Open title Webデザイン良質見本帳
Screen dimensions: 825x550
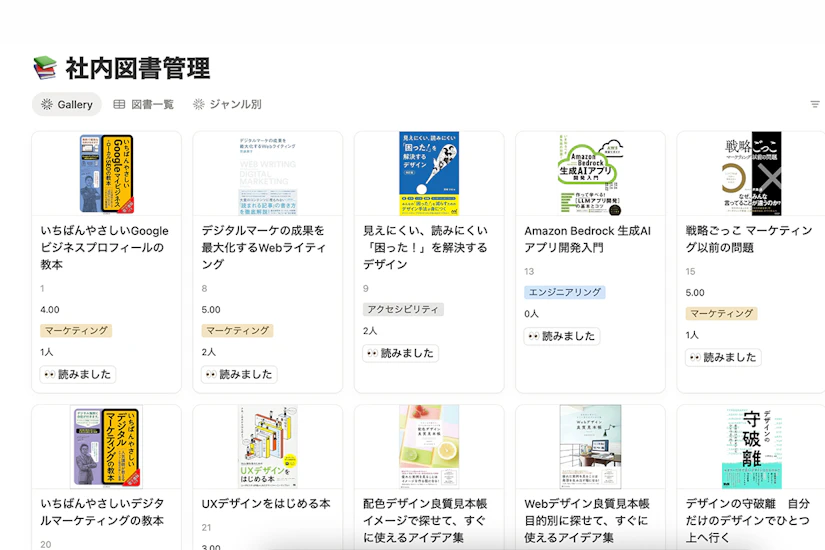[x=587, y=521]
